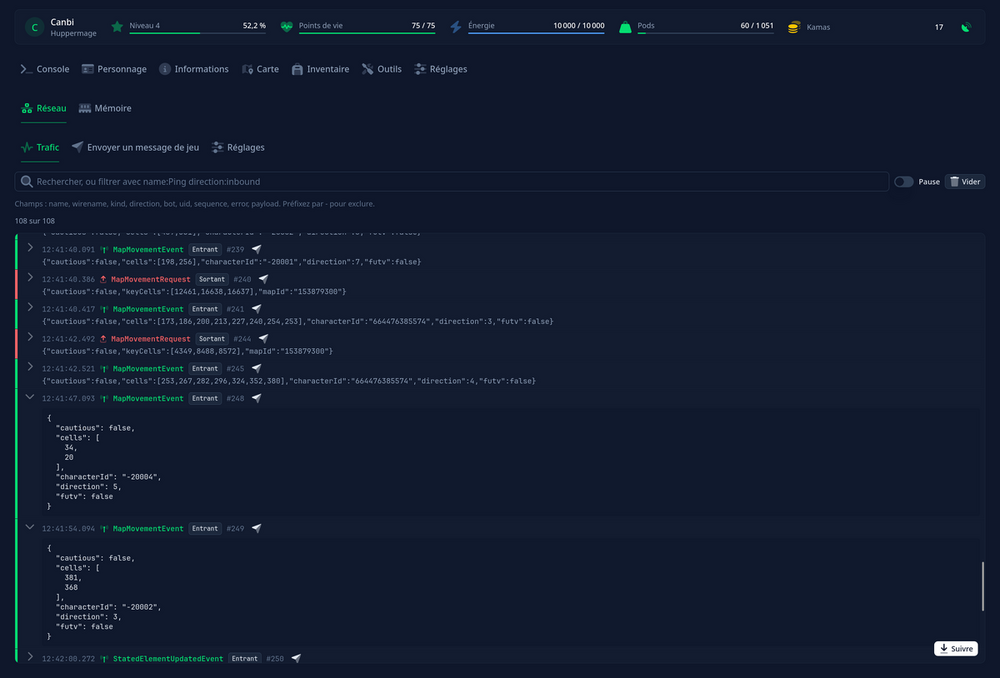Screen dimensions: 1000x678
Task: Switch to the Mémoire tab
Action: [105, 108]
